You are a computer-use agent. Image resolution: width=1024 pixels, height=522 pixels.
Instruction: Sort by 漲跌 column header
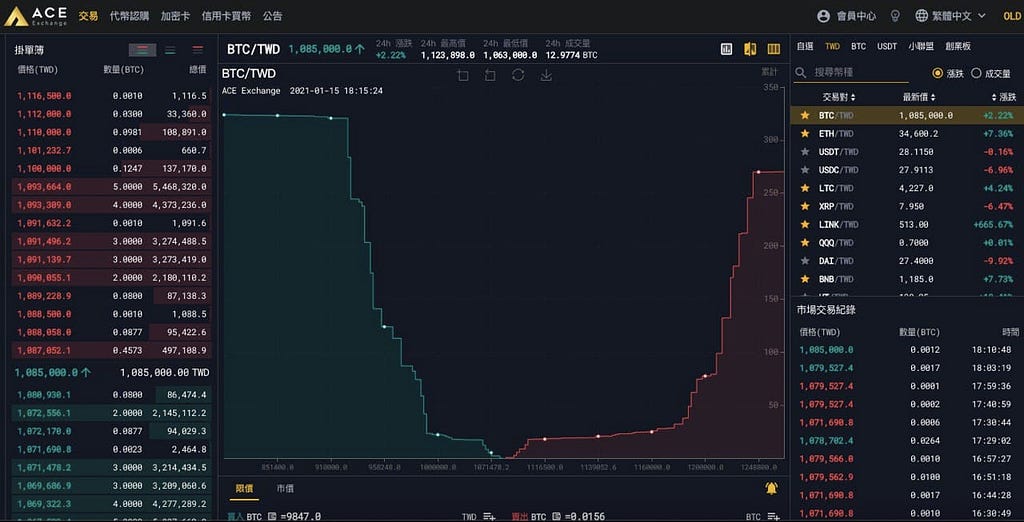[x=1004, y=97]
